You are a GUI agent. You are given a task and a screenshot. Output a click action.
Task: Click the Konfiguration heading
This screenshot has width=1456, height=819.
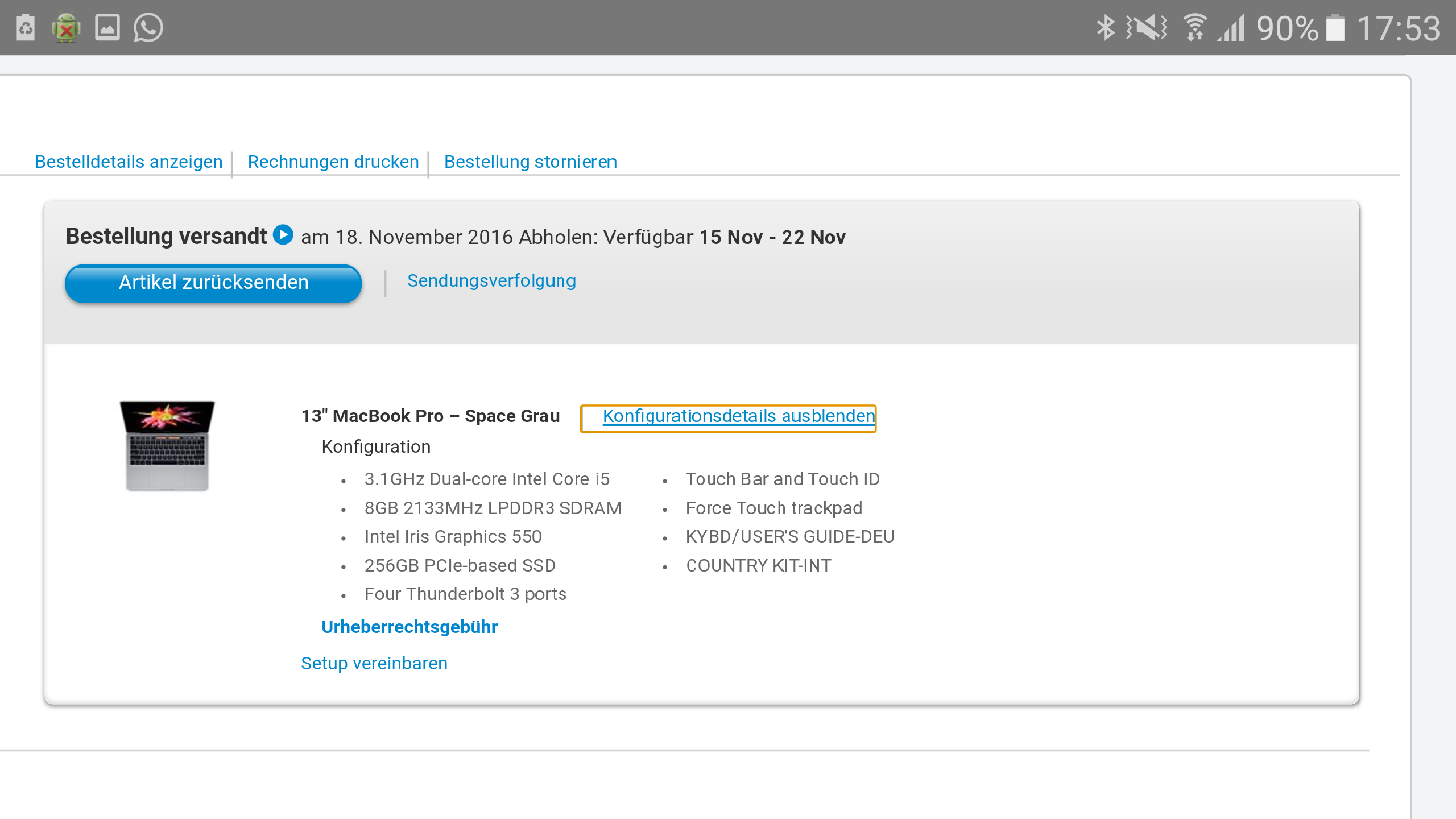pos(376,447)
